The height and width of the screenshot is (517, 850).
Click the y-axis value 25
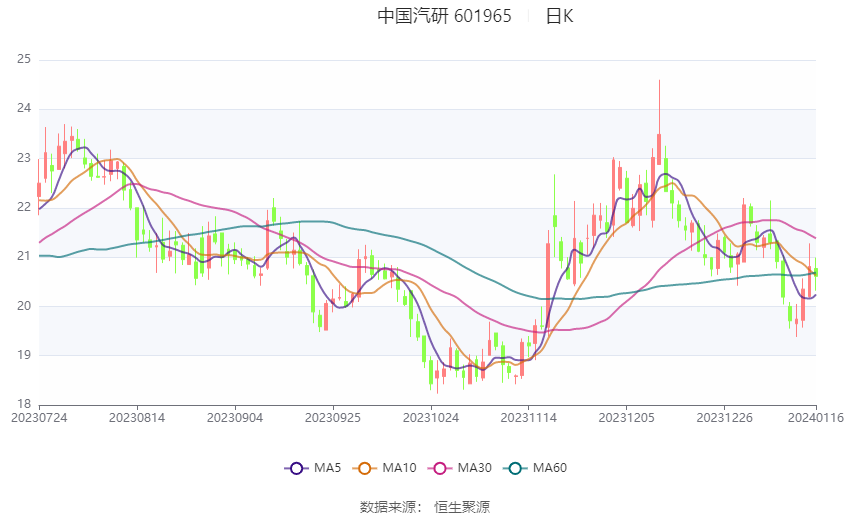pos(24,59)
